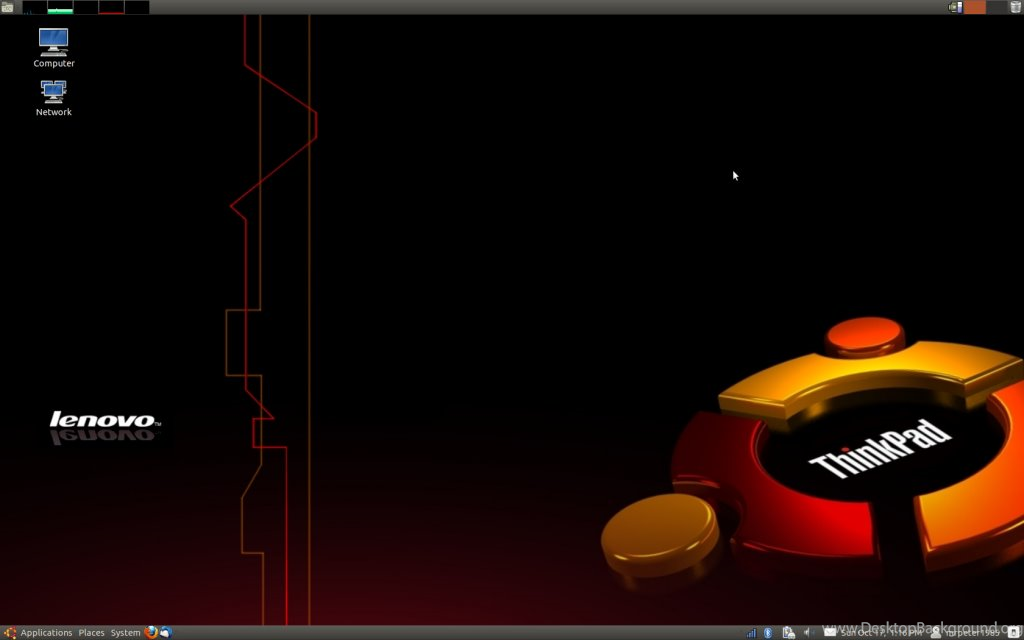Open the Trash icon in top panel
Screen dimensions: 1024x640
1016,7
